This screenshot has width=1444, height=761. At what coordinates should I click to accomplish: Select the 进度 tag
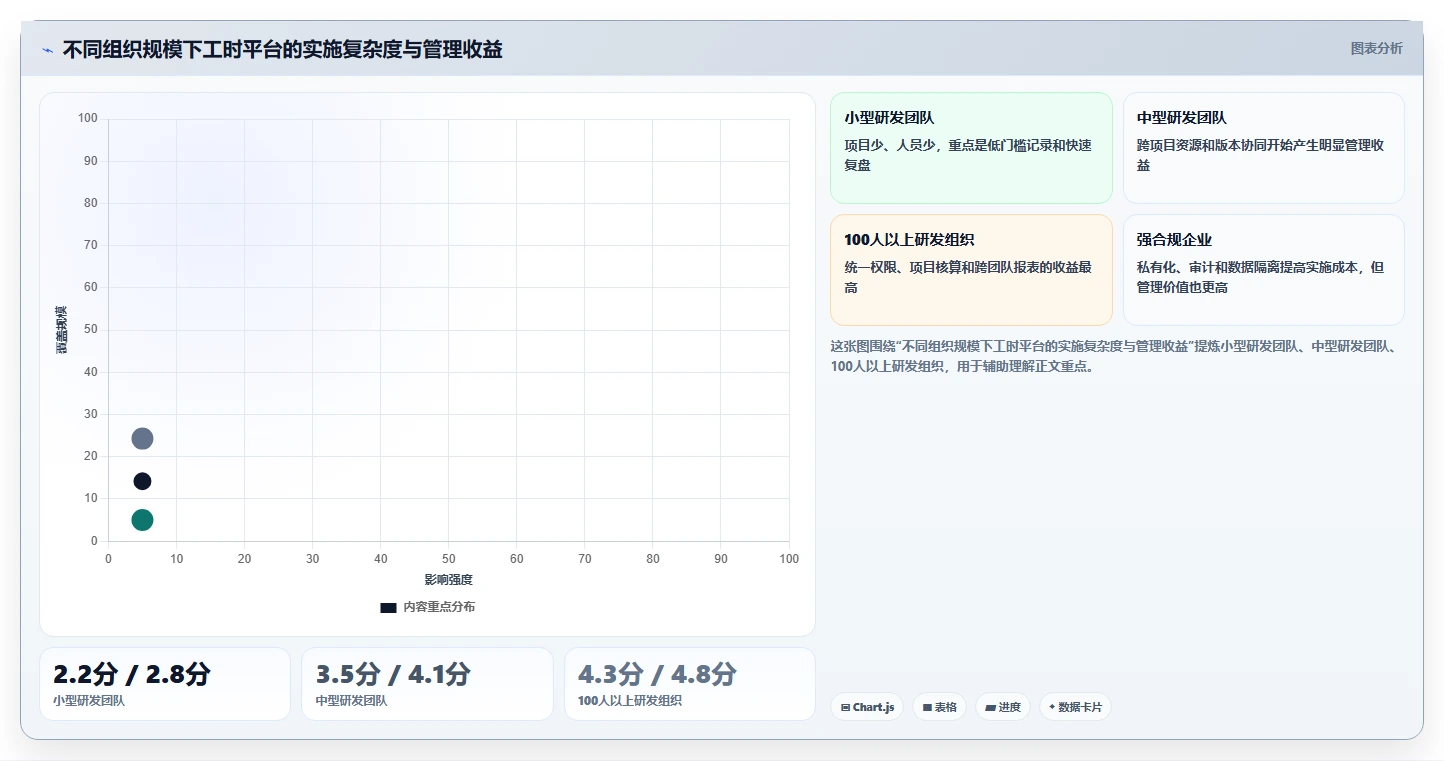pyautogui.click(x=1002, y=707)
